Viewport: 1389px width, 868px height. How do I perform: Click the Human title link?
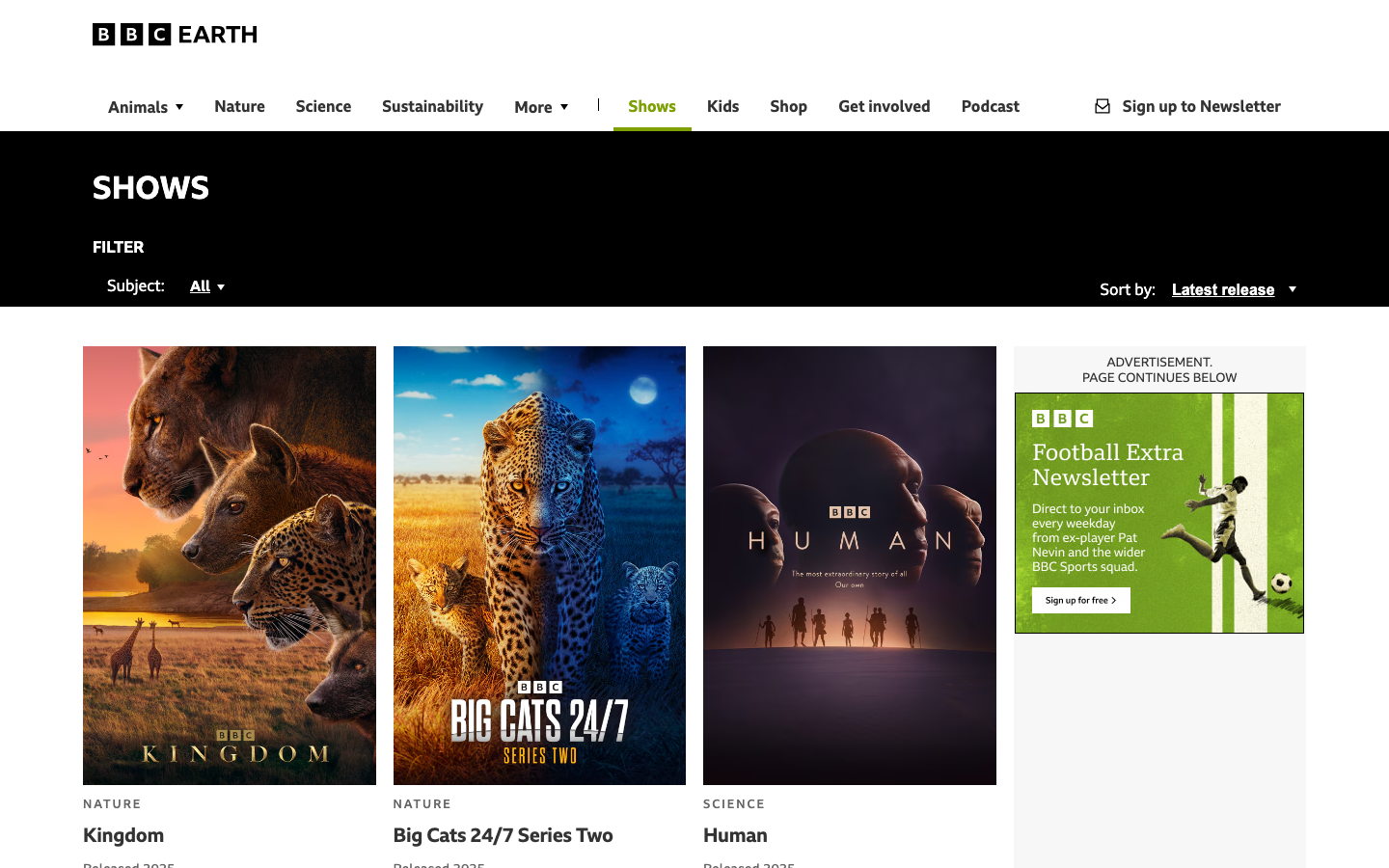click(735, 835)
